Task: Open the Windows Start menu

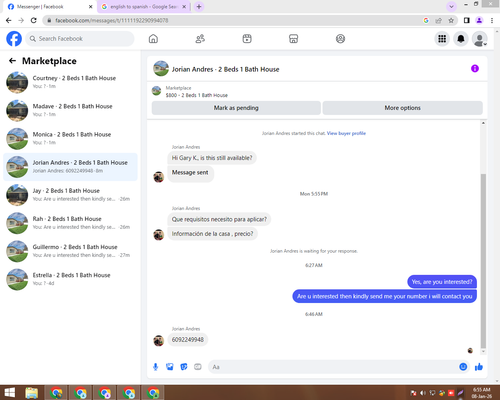Action: tap(9, 393)
